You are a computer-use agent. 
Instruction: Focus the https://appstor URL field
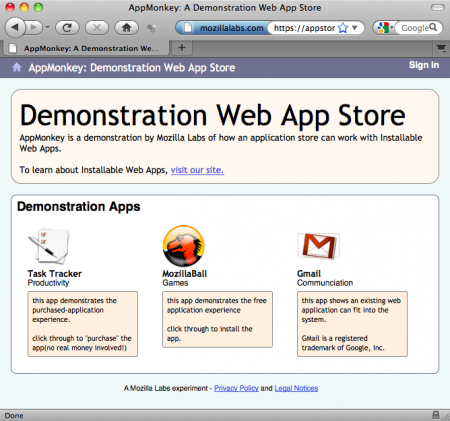304,28
